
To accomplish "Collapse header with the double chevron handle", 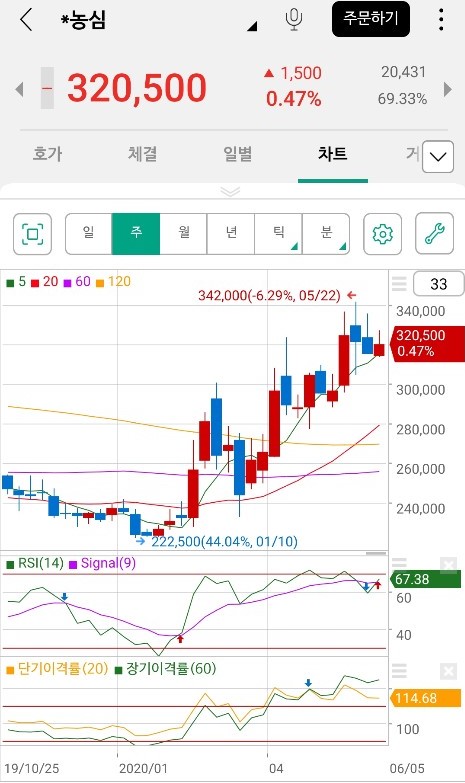I will [x=230, y=192].
